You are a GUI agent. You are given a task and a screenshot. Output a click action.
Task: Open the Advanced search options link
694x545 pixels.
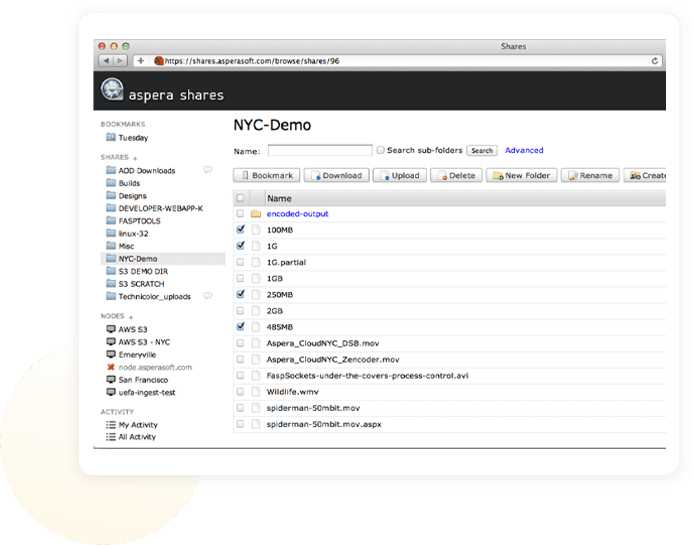pyautogui.click(x=524, y=151)
